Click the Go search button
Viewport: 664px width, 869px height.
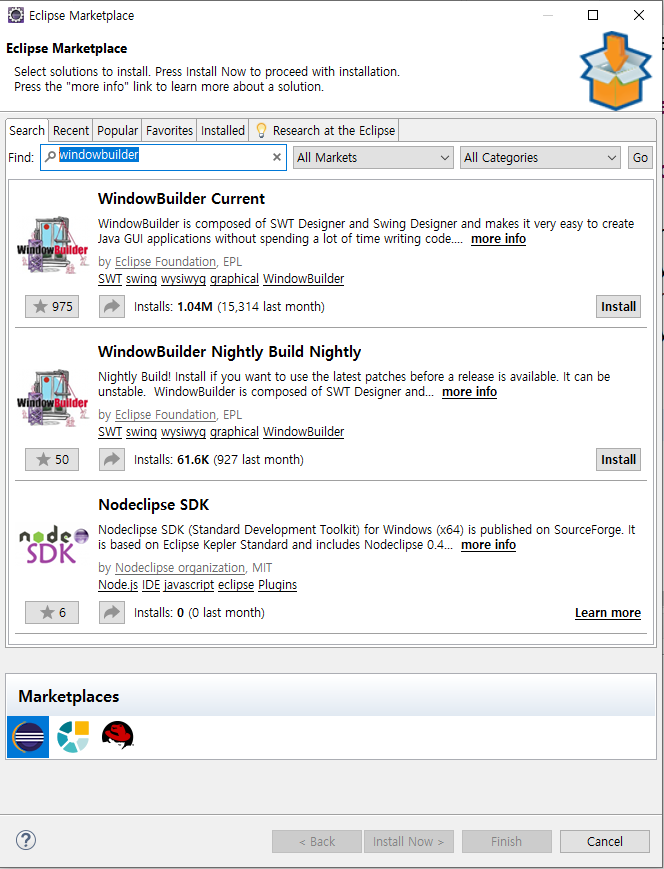click(x=640, y=157)
